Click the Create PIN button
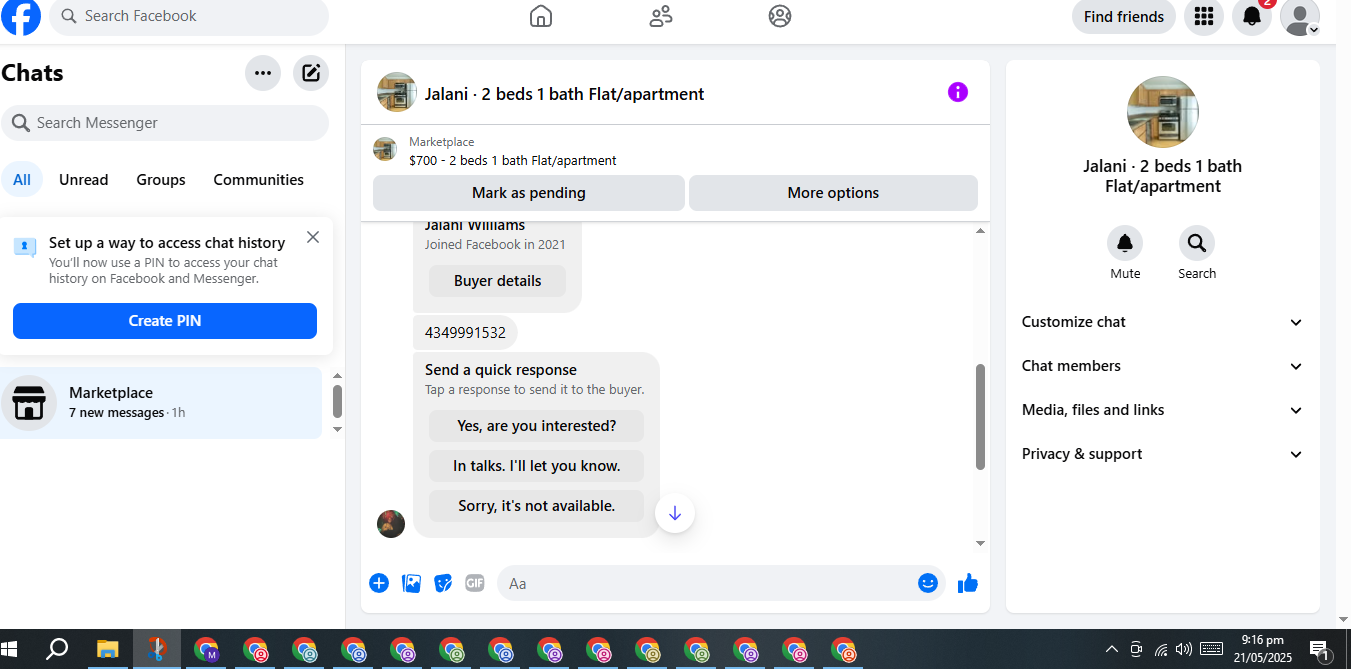This screenshot has width=1351, height=669. coord(165,321)
